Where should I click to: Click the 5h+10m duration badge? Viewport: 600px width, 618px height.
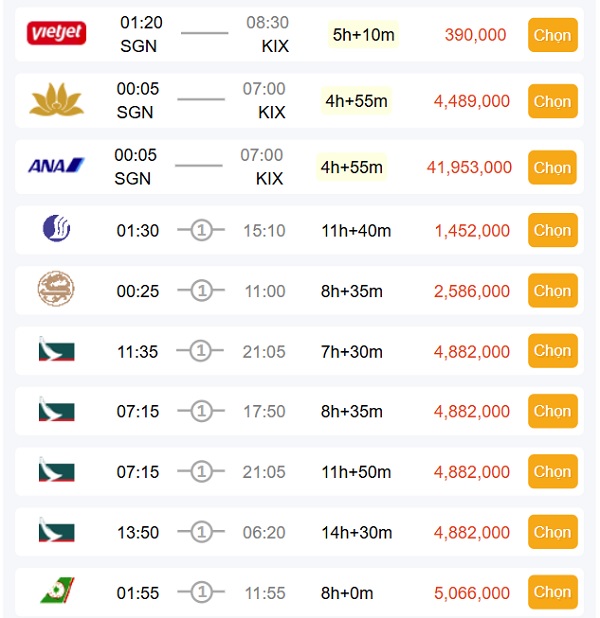(363, 35)
